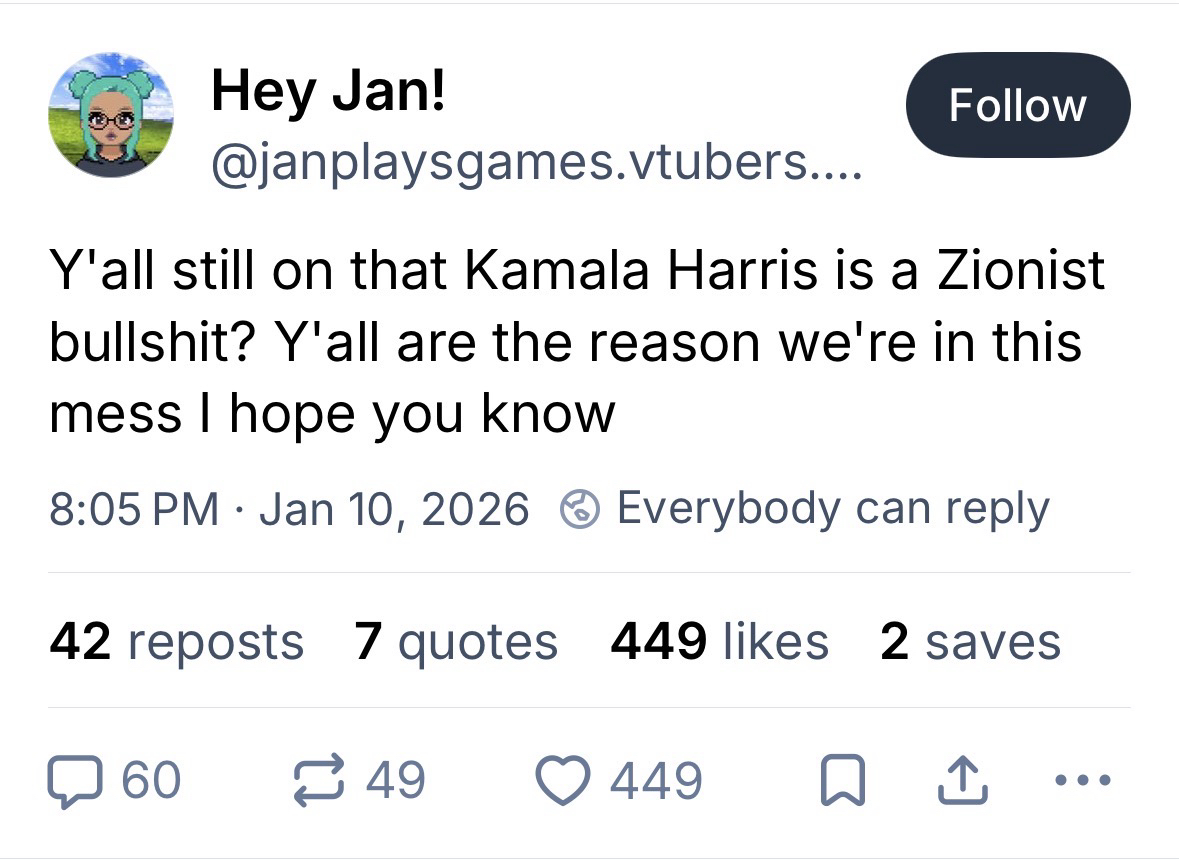Click the "Everybody can reply" label
The width and height of the screenshot is (1179, 860).
[x=832, y=509]
